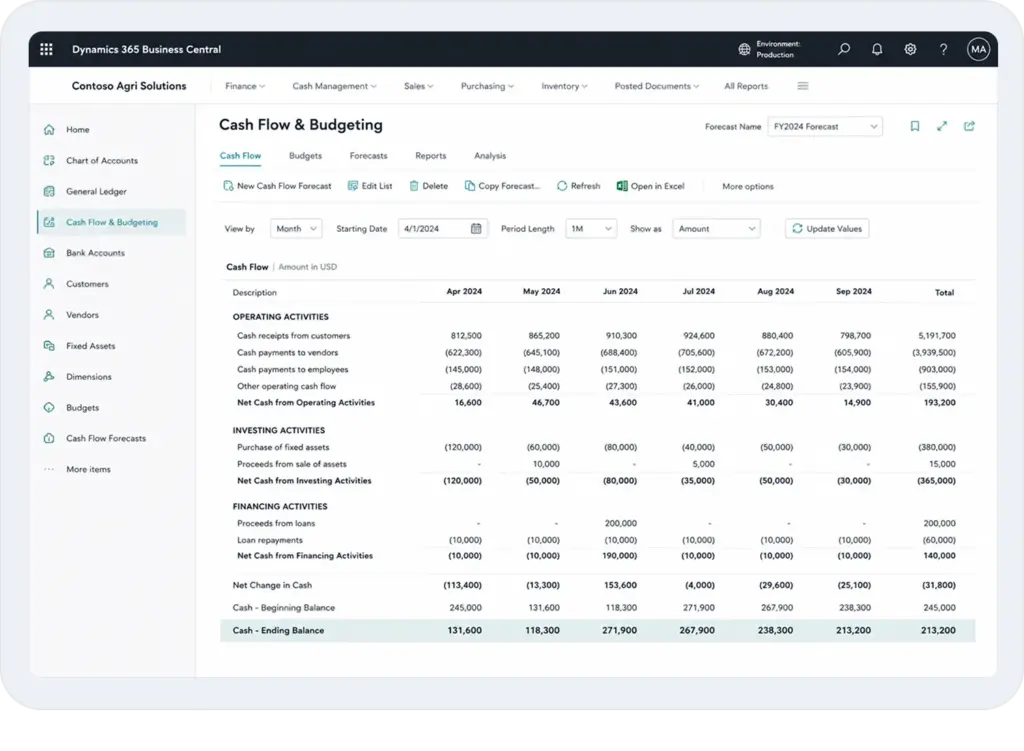The width and height of the screenshot is (1024, 751).
Task: Click the Apr 2024 column header
Action: click(x=464, y=291)
